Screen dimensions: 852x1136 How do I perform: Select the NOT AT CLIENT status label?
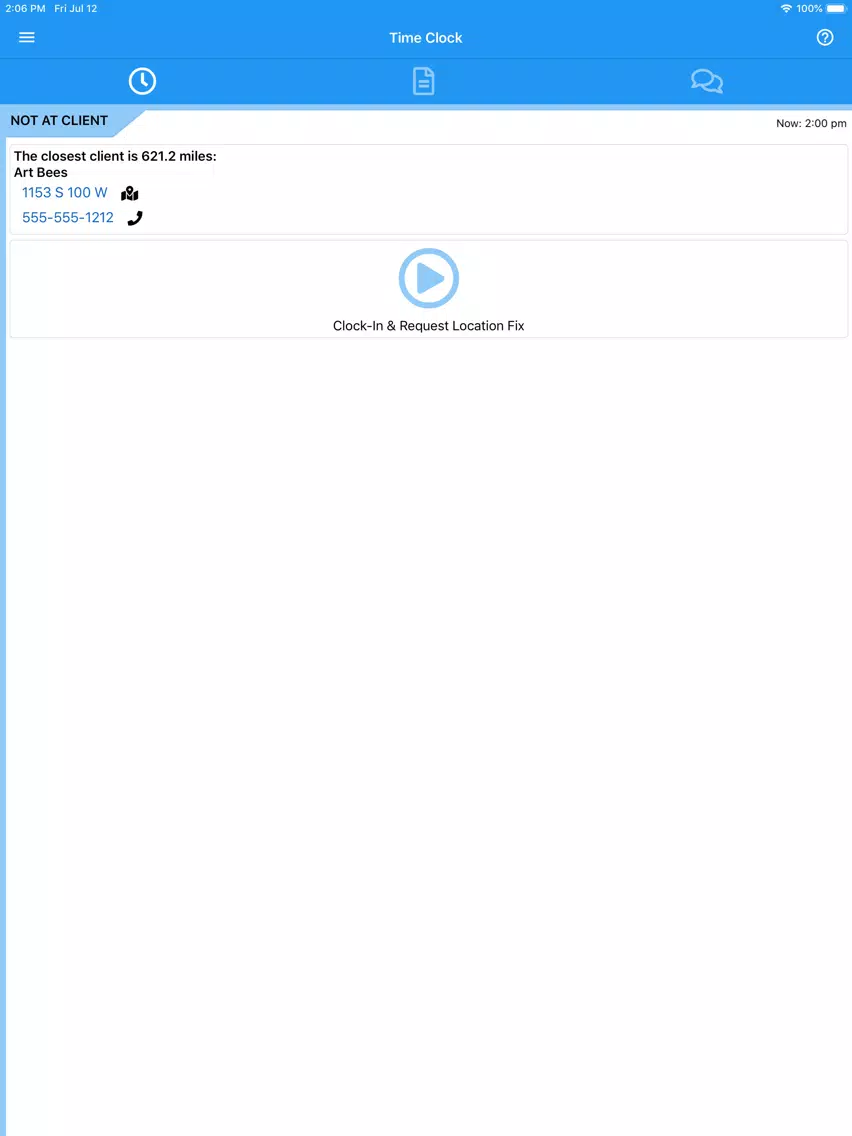point(59,121)
